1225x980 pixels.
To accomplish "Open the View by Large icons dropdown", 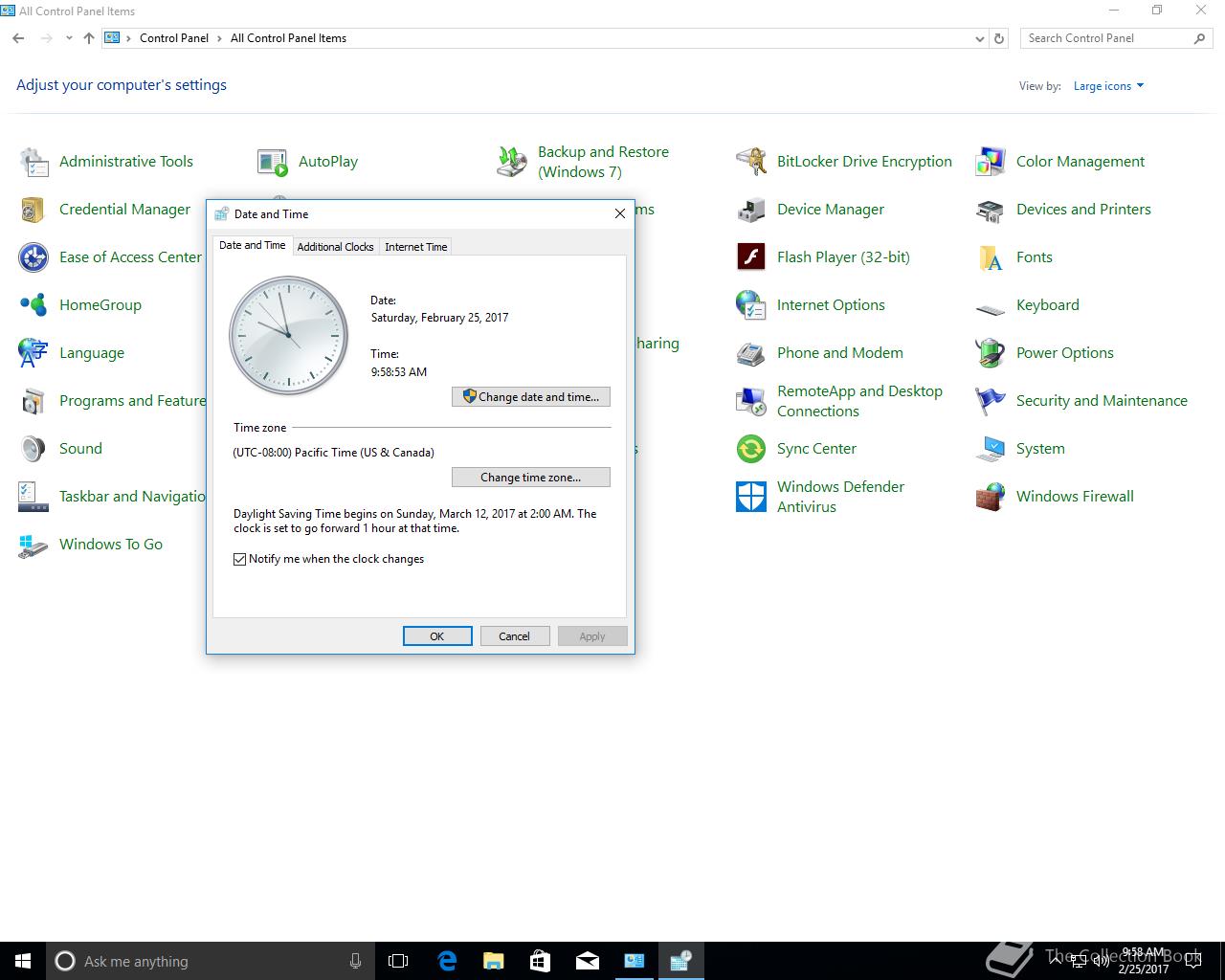I will [1108, 86].
